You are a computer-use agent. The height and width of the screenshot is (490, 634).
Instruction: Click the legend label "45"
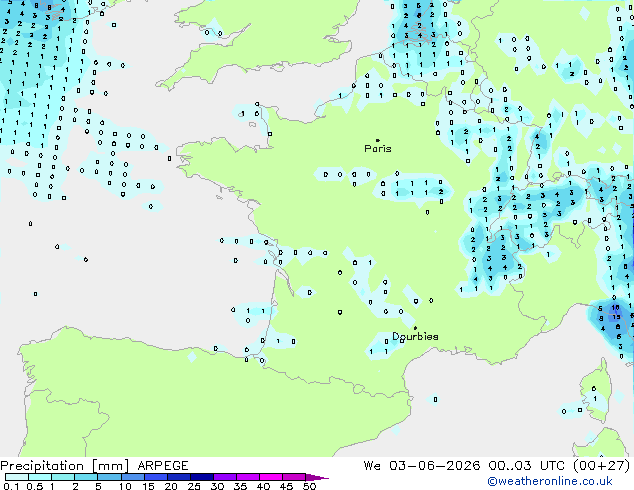tap(286, 486)
